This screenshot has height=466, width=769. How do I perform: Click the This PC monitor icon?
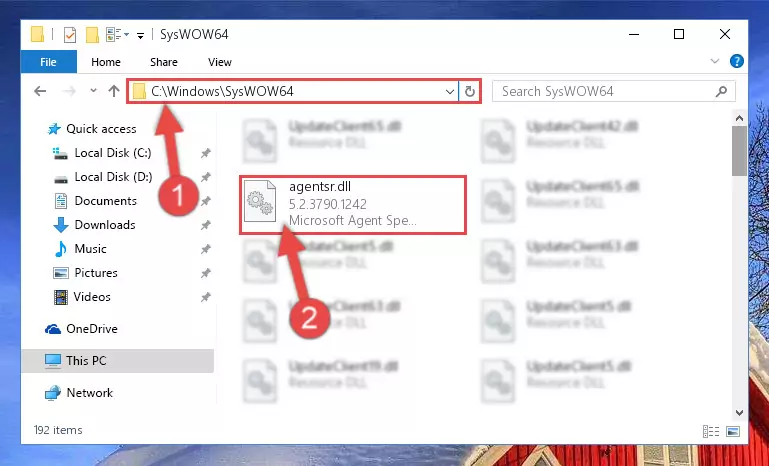point(53,361)
